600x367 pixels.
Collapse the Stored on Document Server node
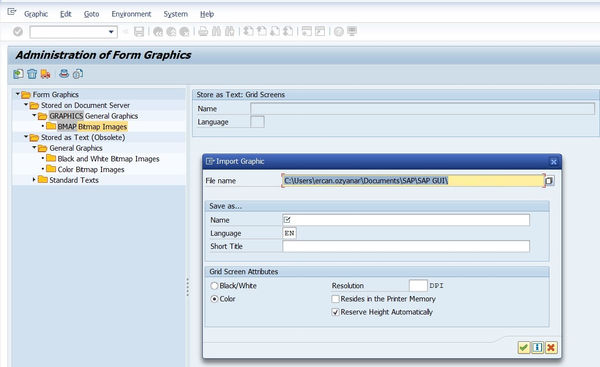26,104
